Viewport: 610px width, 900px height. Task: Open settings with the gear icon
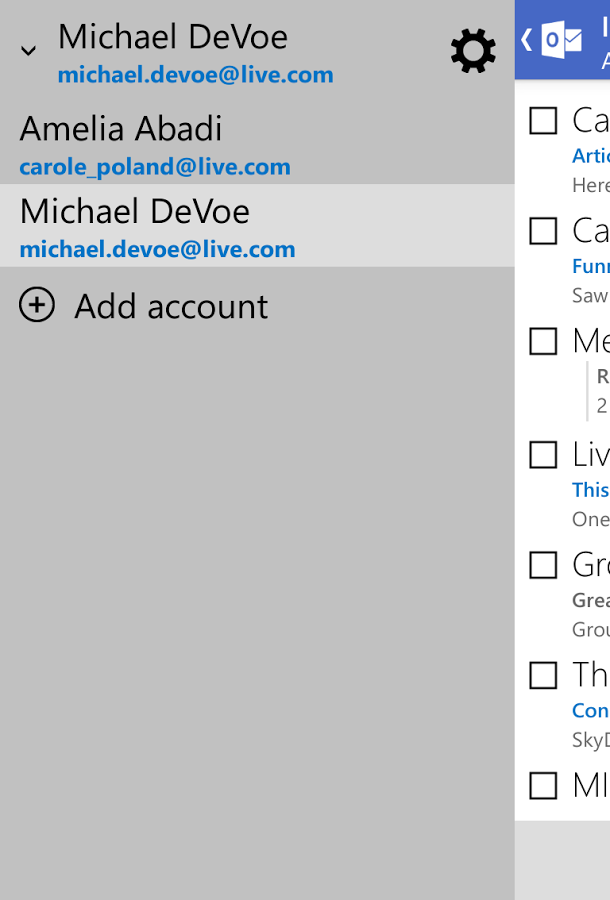coord(473,51)
